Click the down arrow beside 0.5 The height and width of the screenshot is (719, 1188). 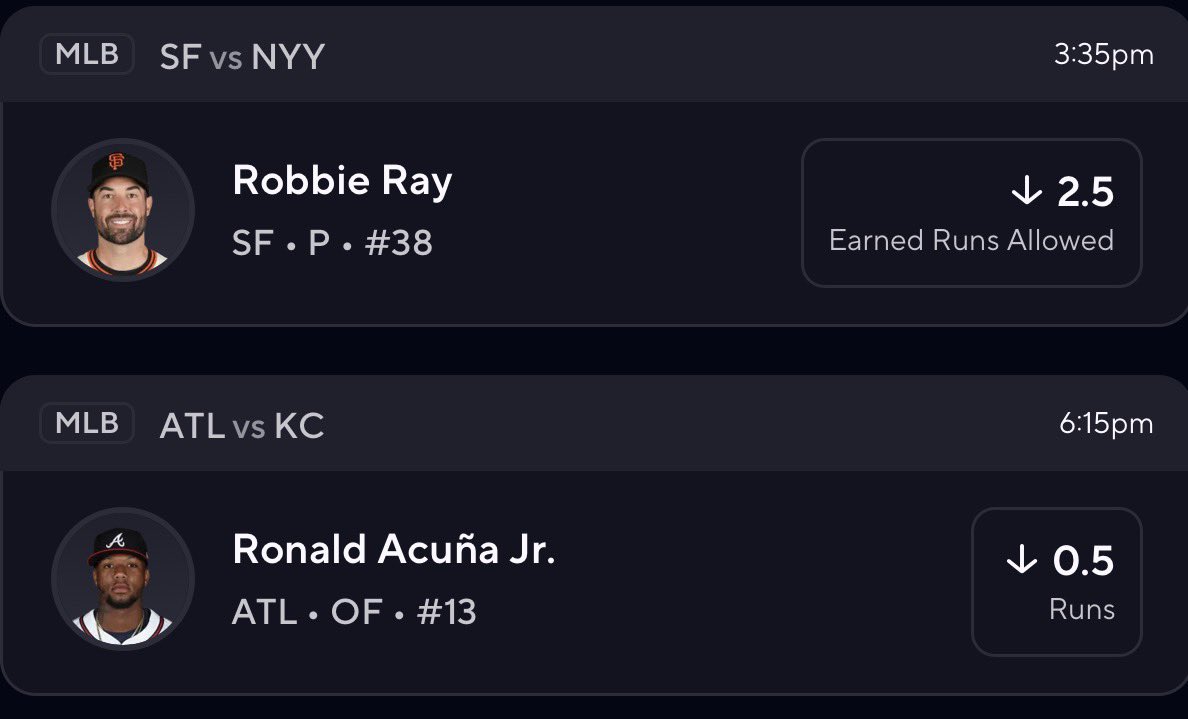(1022, 561)
